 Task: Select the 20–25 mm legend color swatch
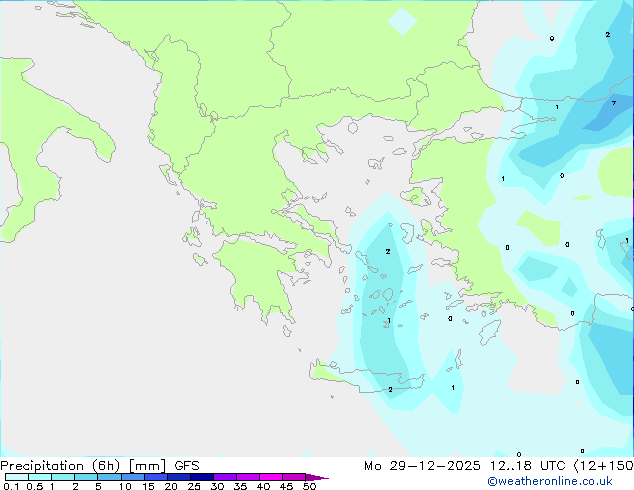(179, 477)
